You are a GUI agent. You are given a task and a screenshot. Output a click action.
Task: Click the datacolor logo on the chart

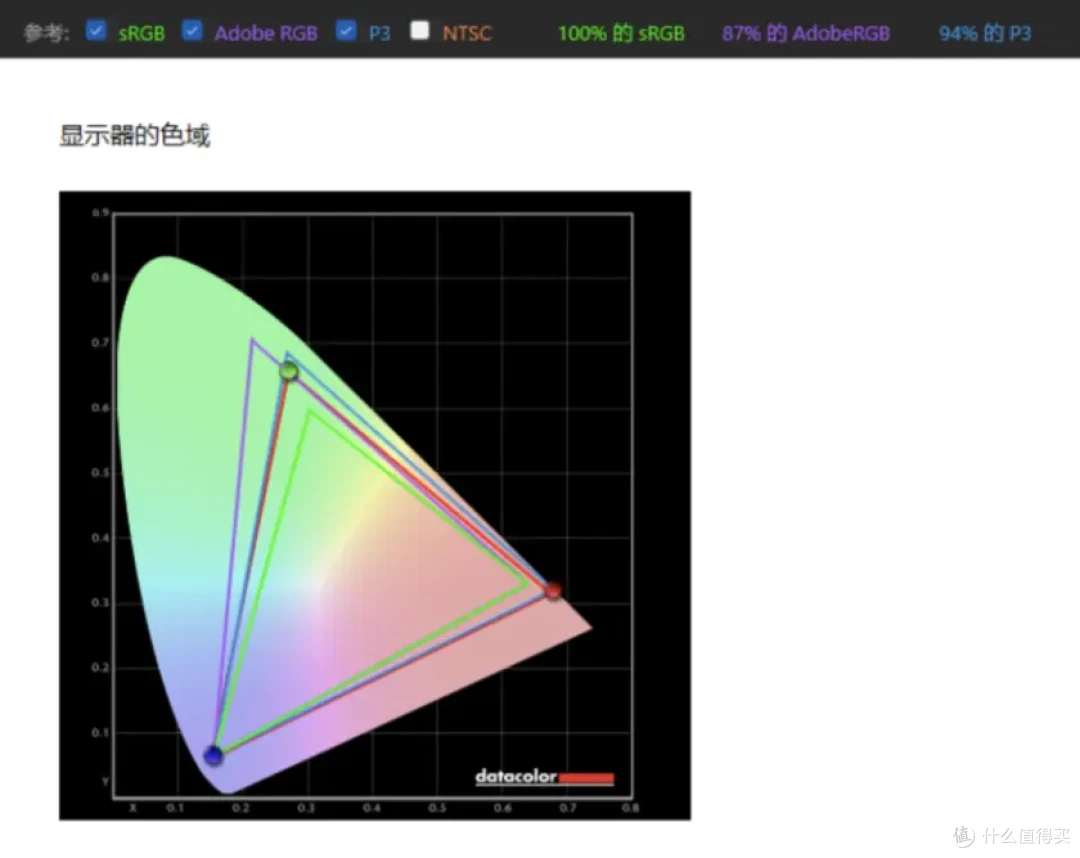[544, 777]
